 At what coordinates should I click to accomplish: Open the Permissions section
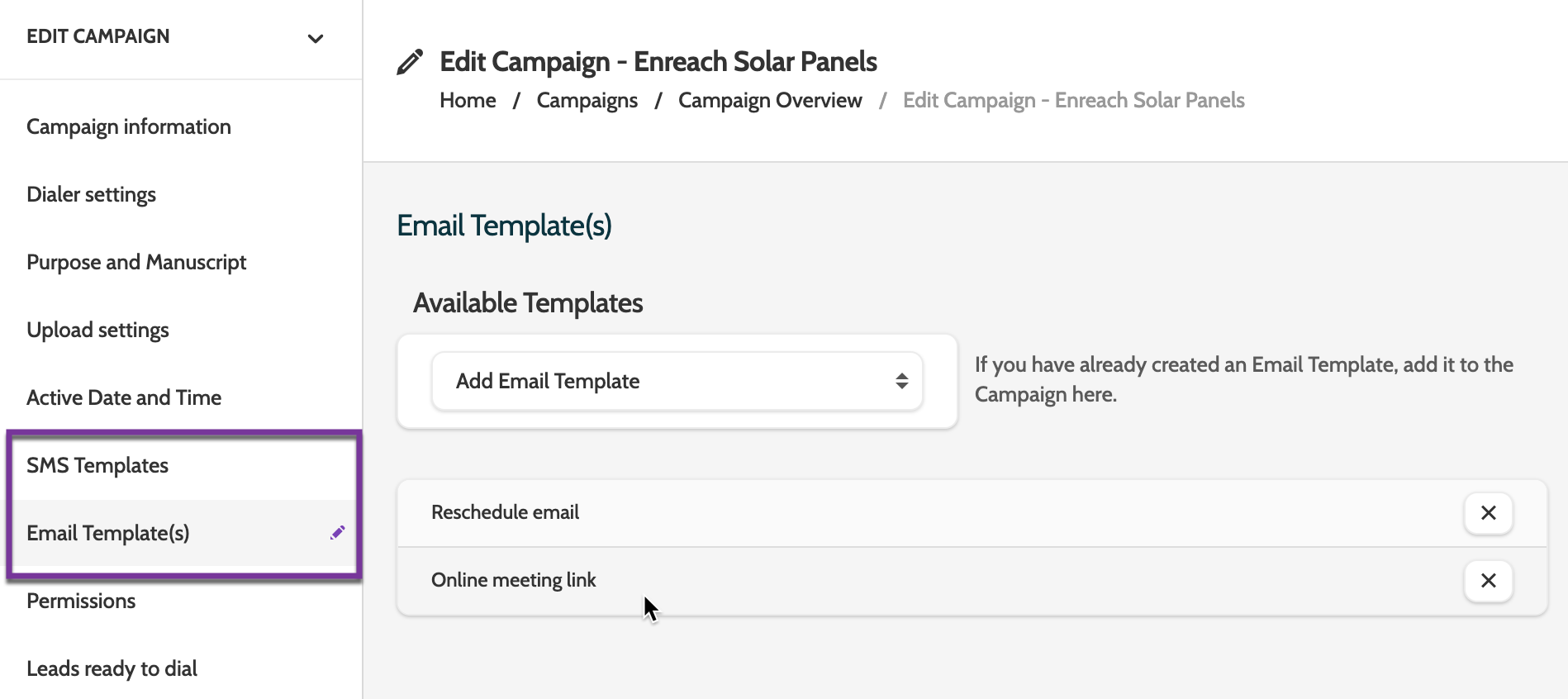[81, 601]
